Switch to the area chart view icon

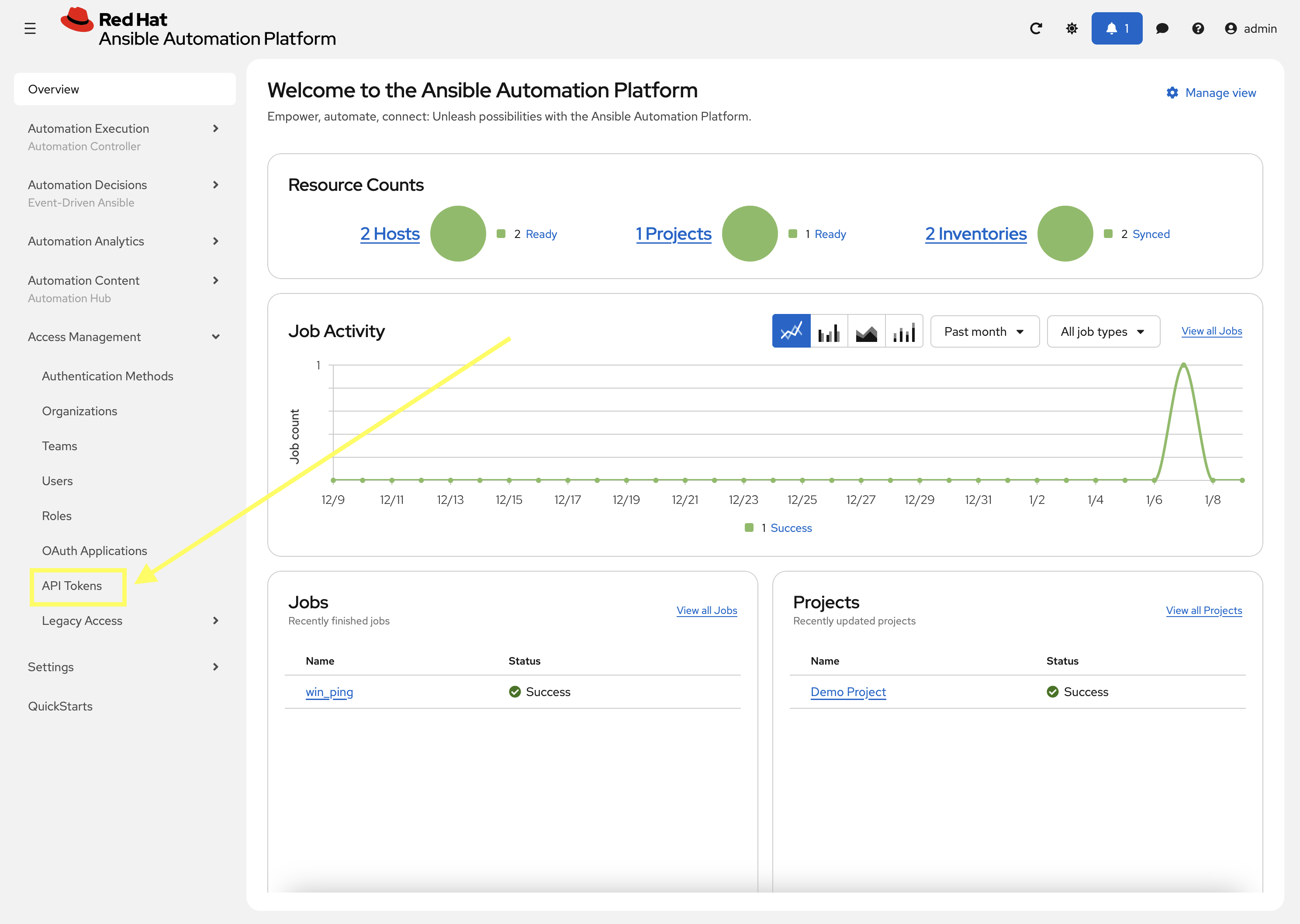point(866,331)
